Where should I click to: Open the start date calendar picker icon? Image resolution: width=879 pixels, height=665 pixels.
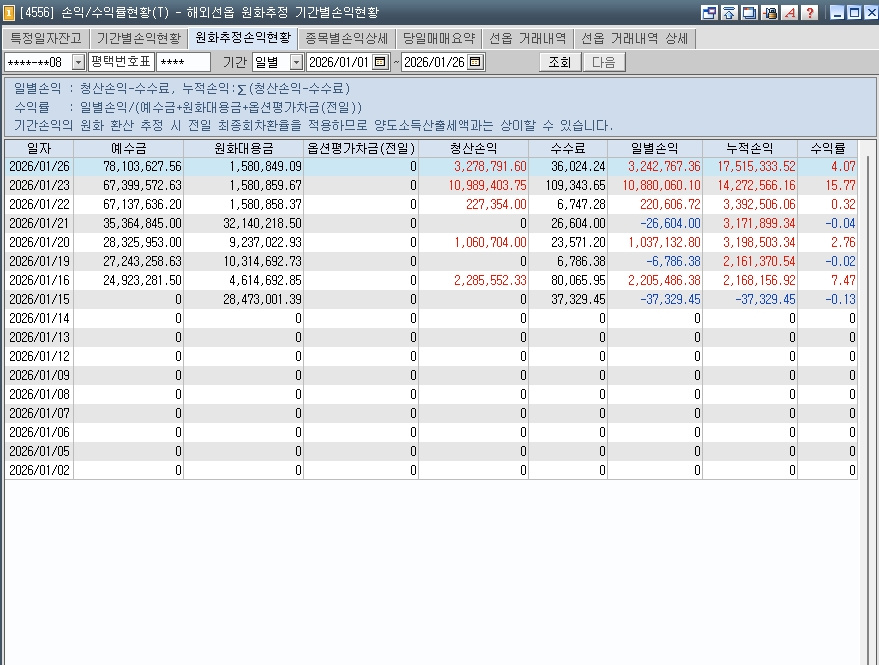(380, 62)
